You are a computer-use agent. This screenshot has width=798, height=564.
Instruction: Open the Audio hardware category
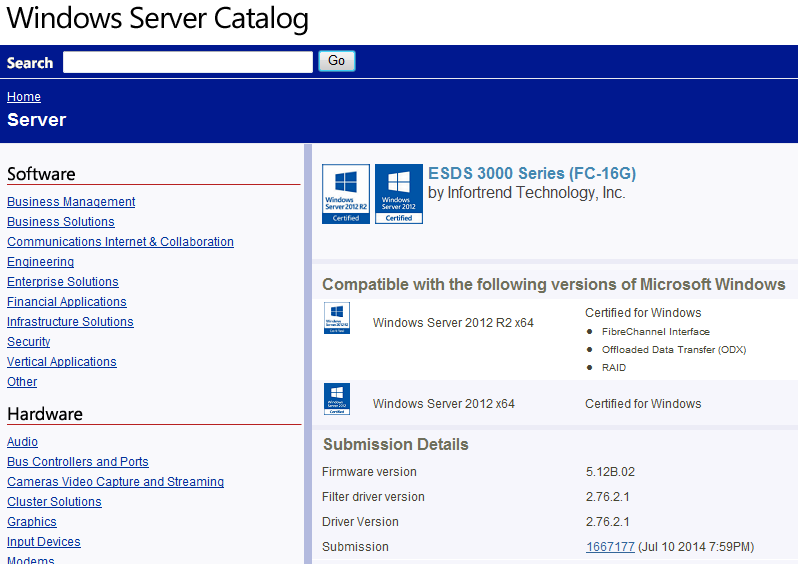[x=22, y=441]
